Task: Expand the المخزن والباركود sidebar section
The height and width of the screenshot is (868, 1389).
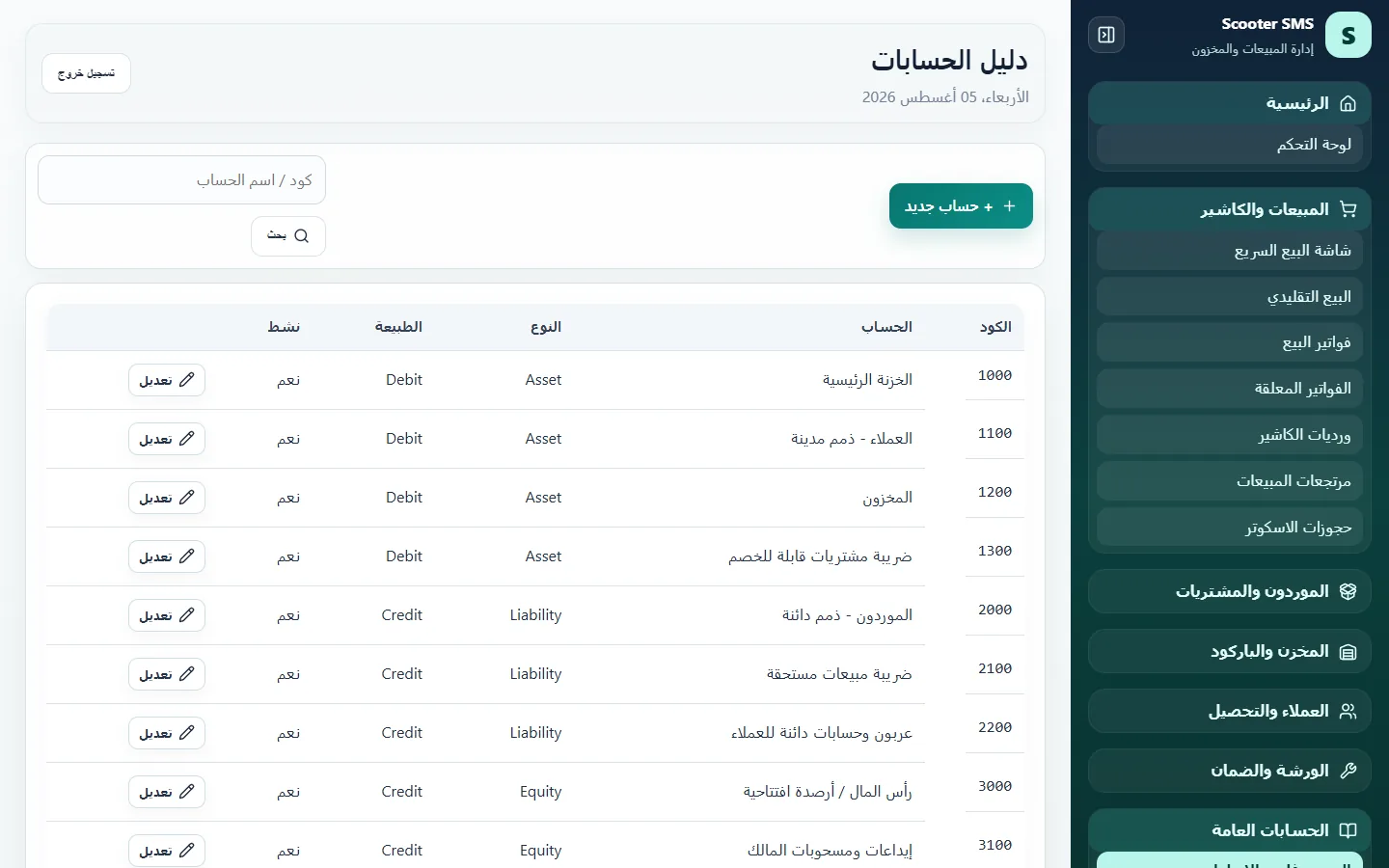Action: pyautogui.click(x=1230, y=651)
